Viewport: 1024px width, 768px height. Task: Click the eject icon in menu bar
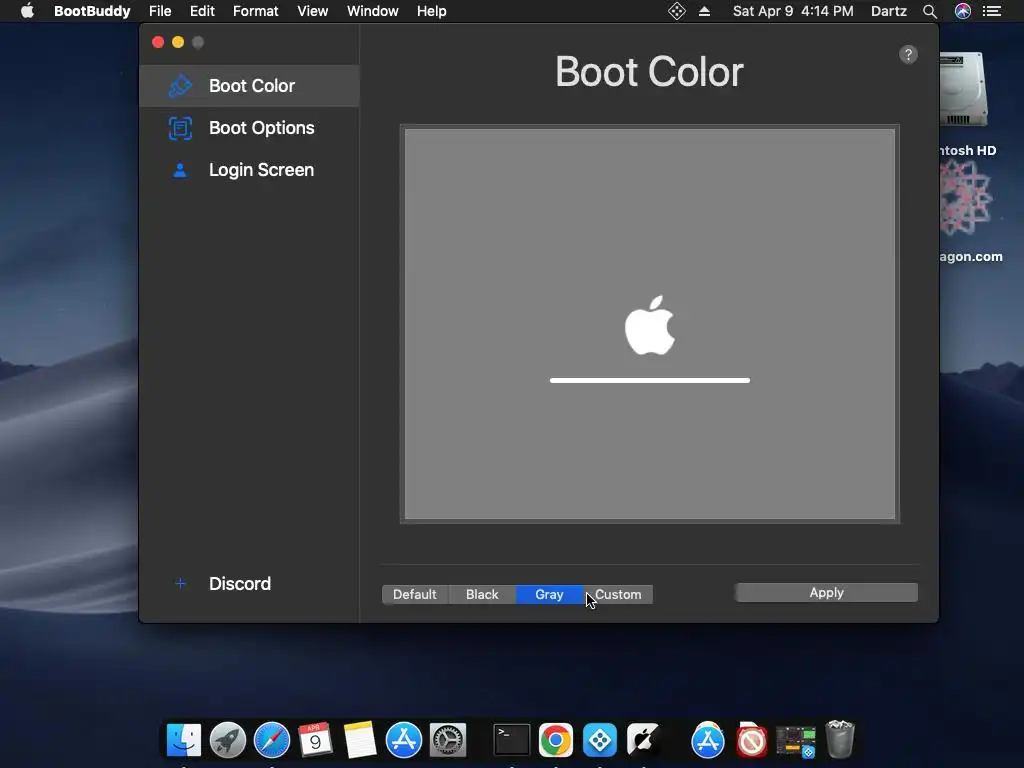tap(705, 11)
